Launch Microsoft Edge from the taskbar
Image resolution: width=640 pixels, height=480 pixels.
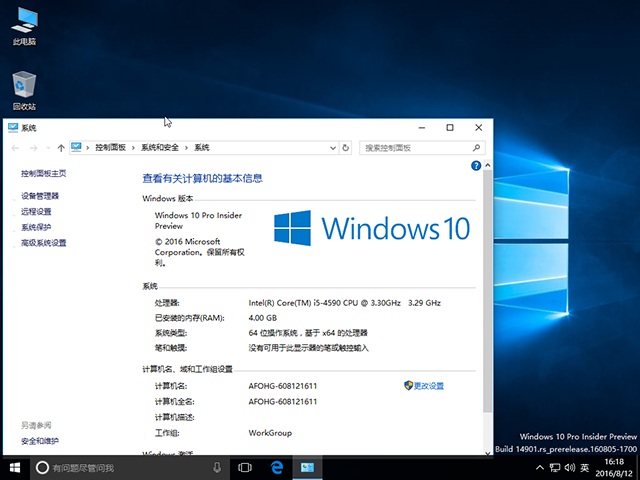tap(276, 467)
